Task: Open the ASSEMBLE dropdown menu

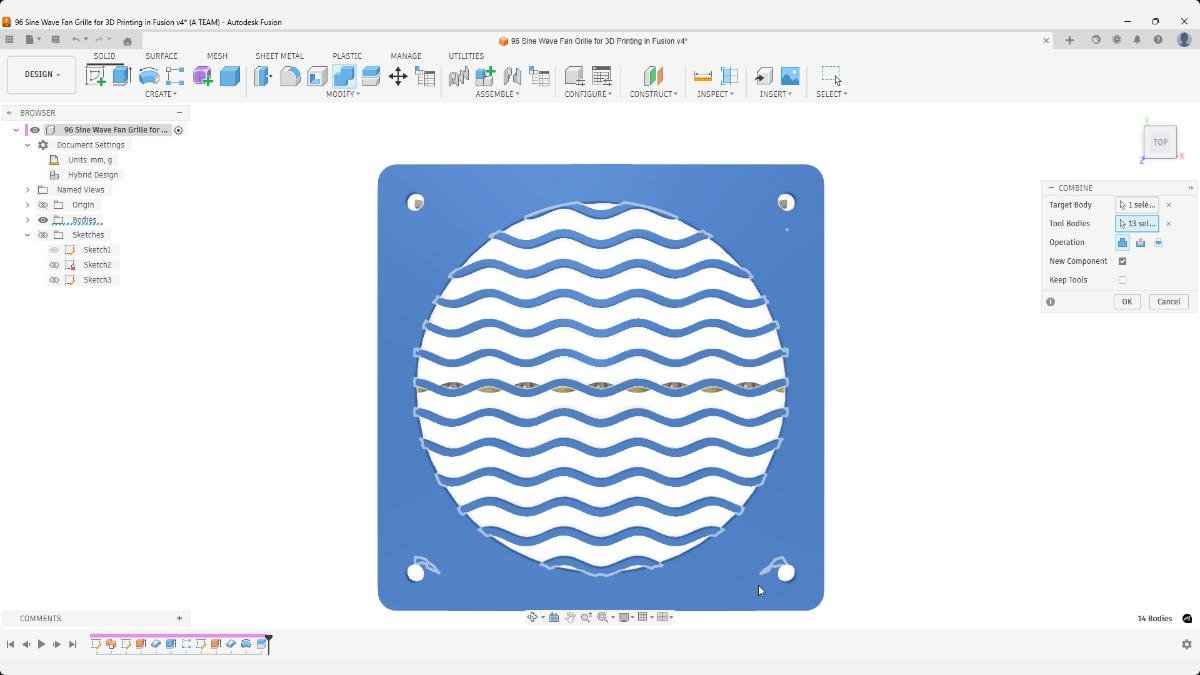Action: coord(497,94)
